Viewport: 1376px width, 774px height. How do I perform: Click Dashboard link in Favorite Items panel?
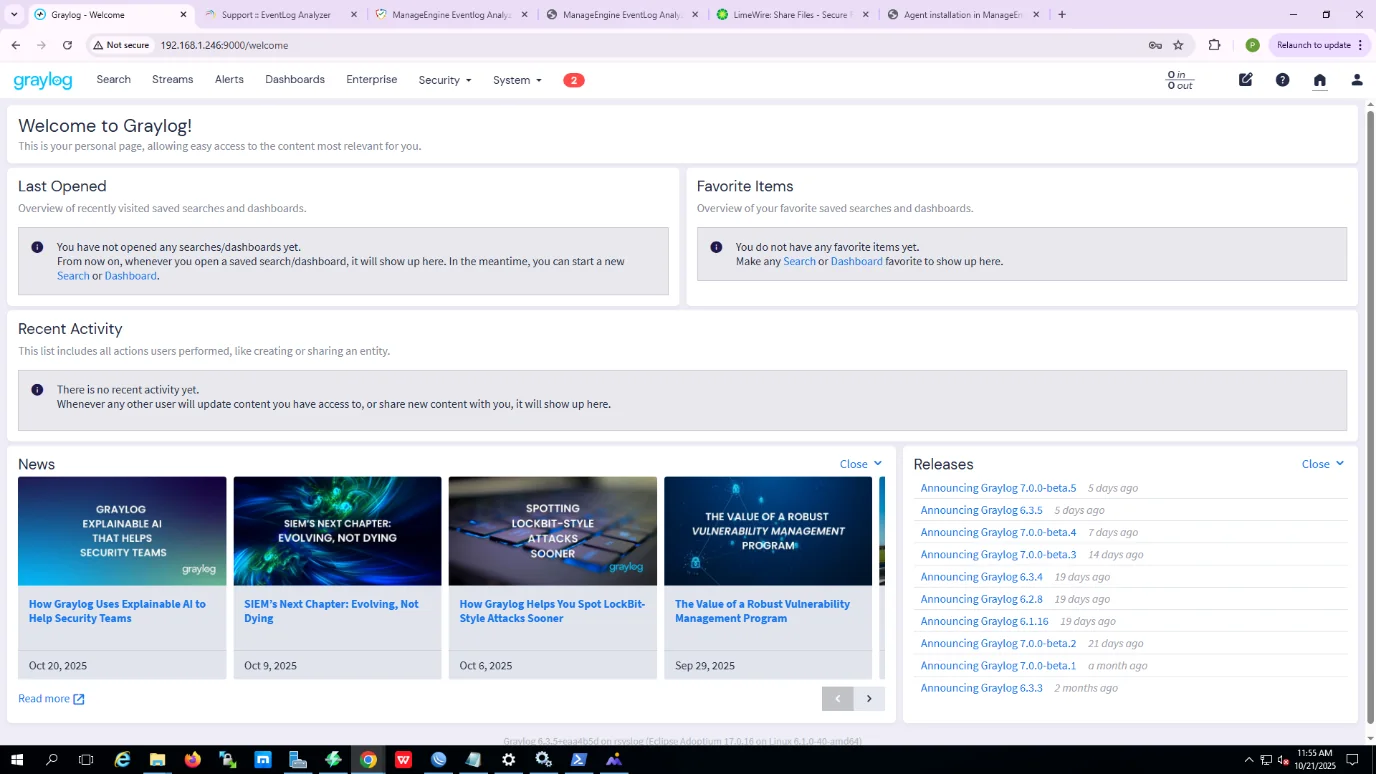click(x=856, y=261)
